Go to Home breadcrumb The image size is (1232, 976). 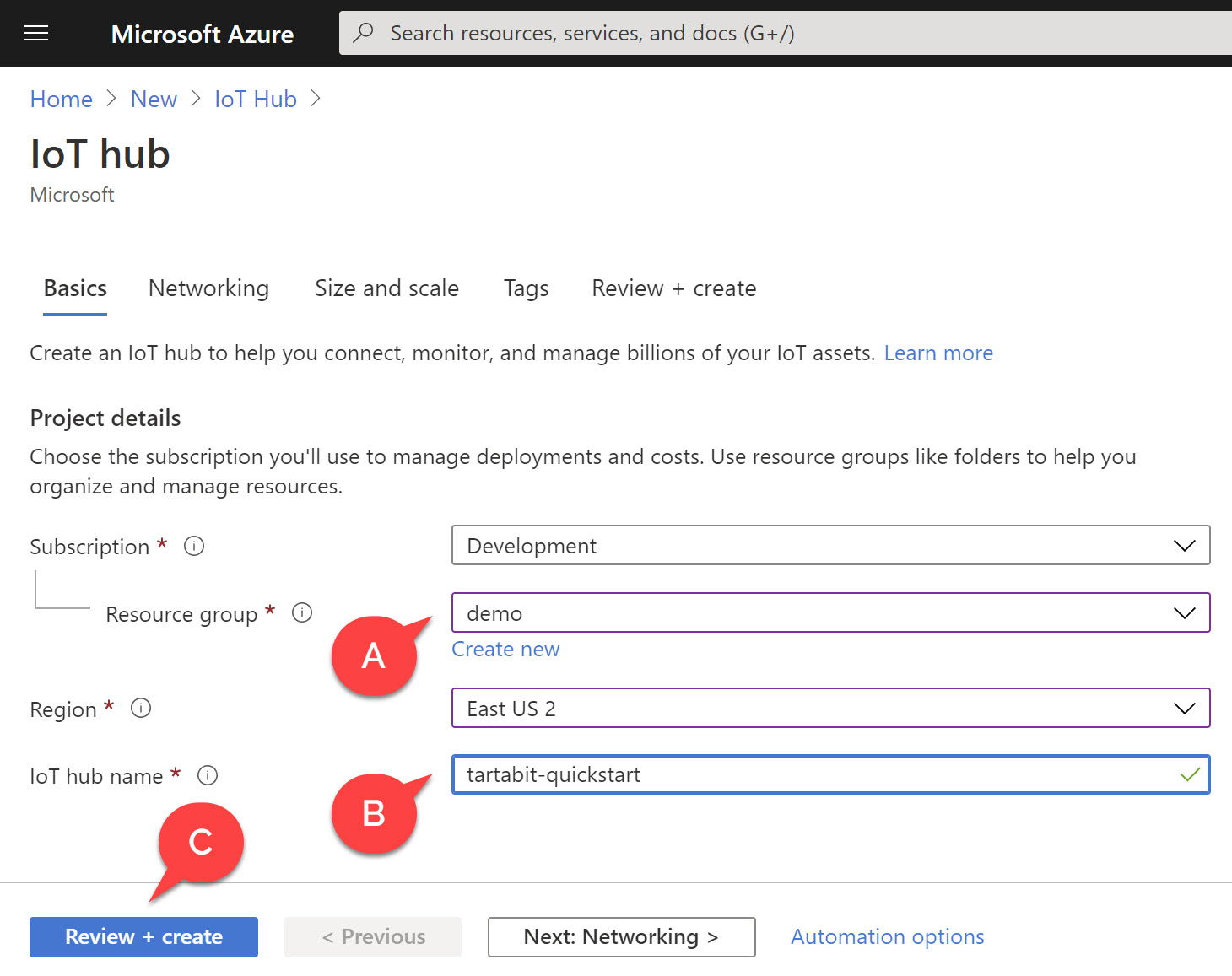click(x=62, y=99)
